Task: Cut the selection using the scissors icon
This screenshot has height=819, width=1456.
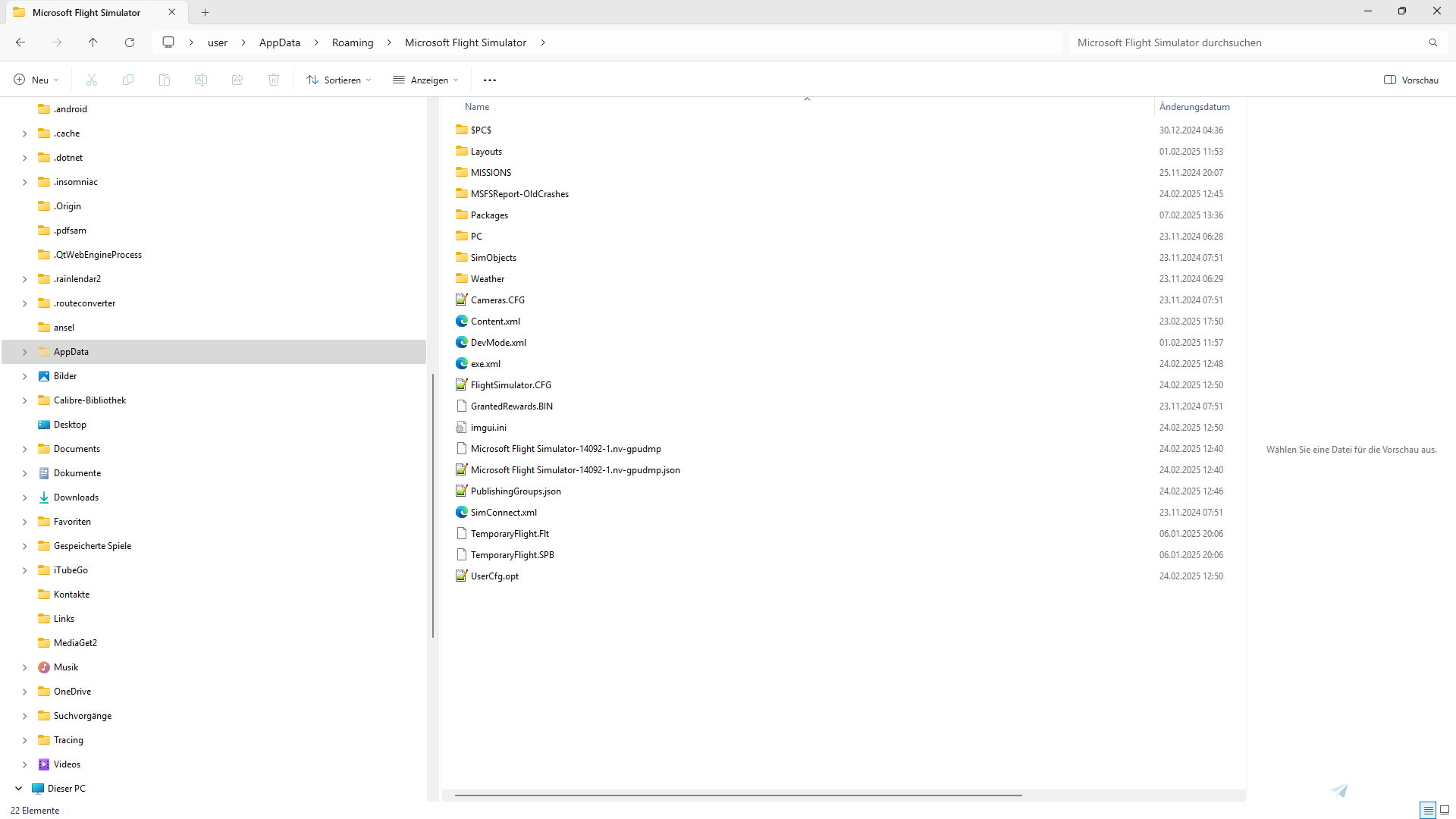Action: pyautogui.click(x=91, y=80)
